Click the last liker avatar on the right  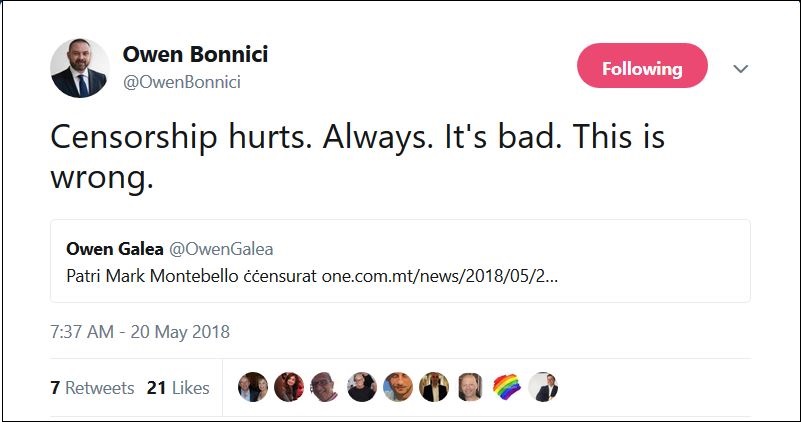coord(543,387)
